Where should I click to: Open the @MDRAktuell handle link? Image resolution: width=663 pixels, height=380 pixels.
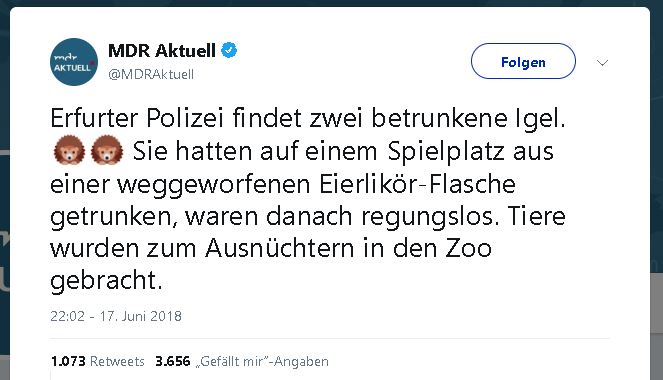point(151,74)
